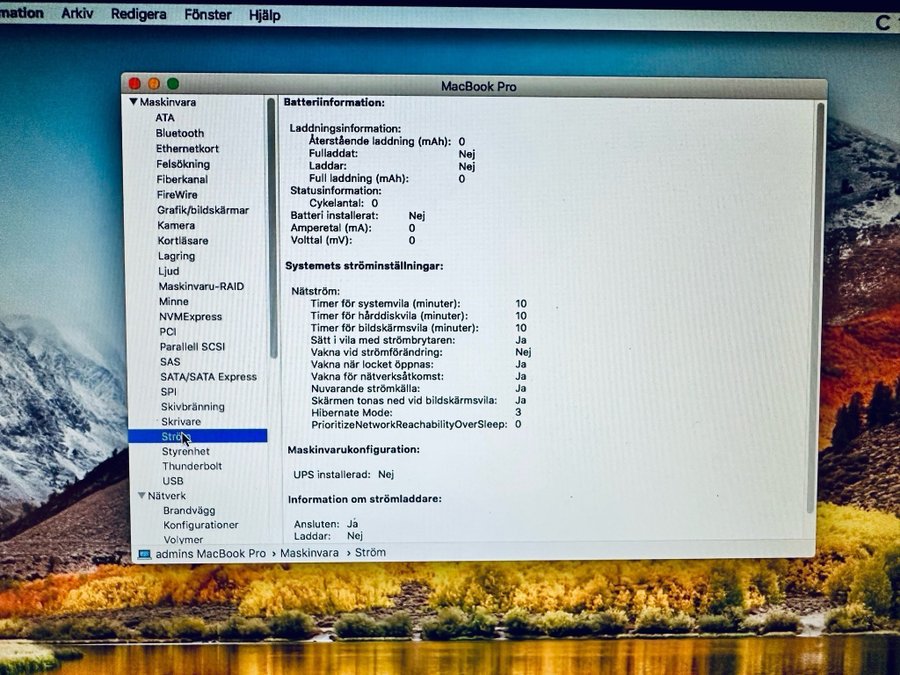Open the Hjälp menu
900x675 pixels.
[263, 16]
